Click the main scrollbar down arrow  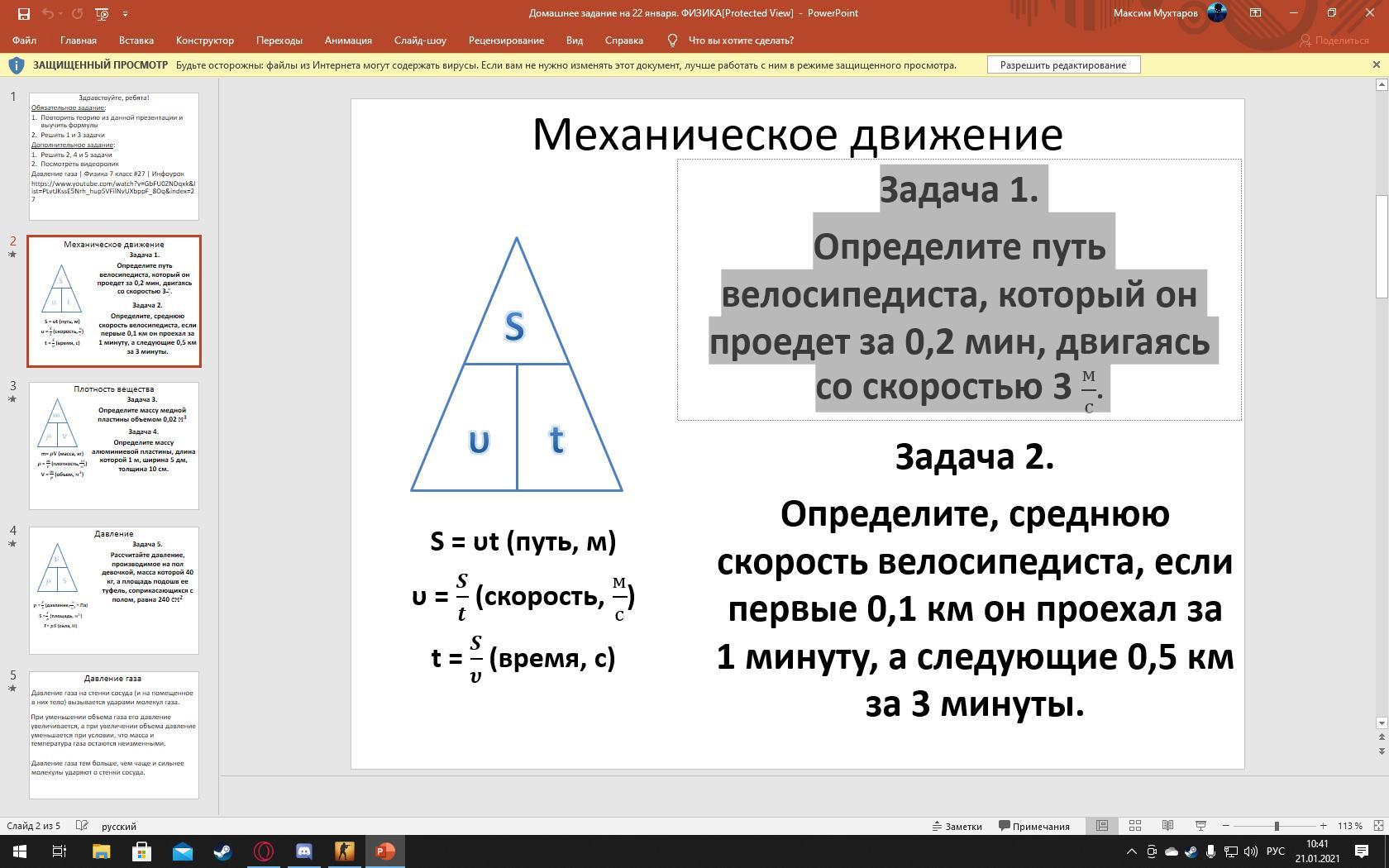(x=1381, y=723)
